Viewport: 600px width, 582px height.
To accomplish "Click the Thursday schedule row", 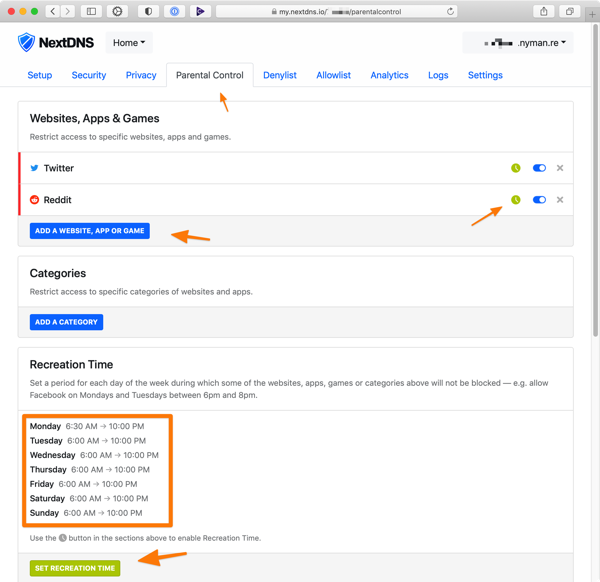I will click(90, 470).
